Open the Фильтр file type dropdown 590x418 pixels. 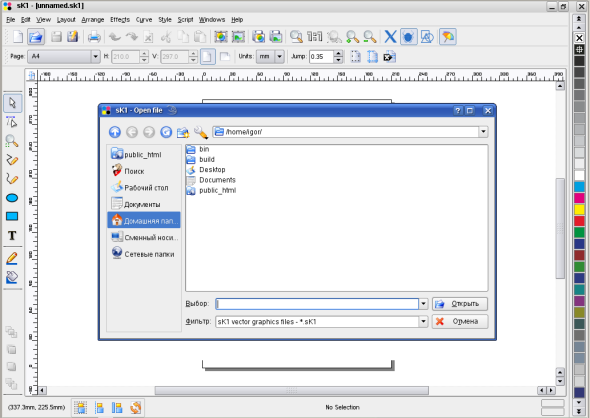[x=423, y=322]
